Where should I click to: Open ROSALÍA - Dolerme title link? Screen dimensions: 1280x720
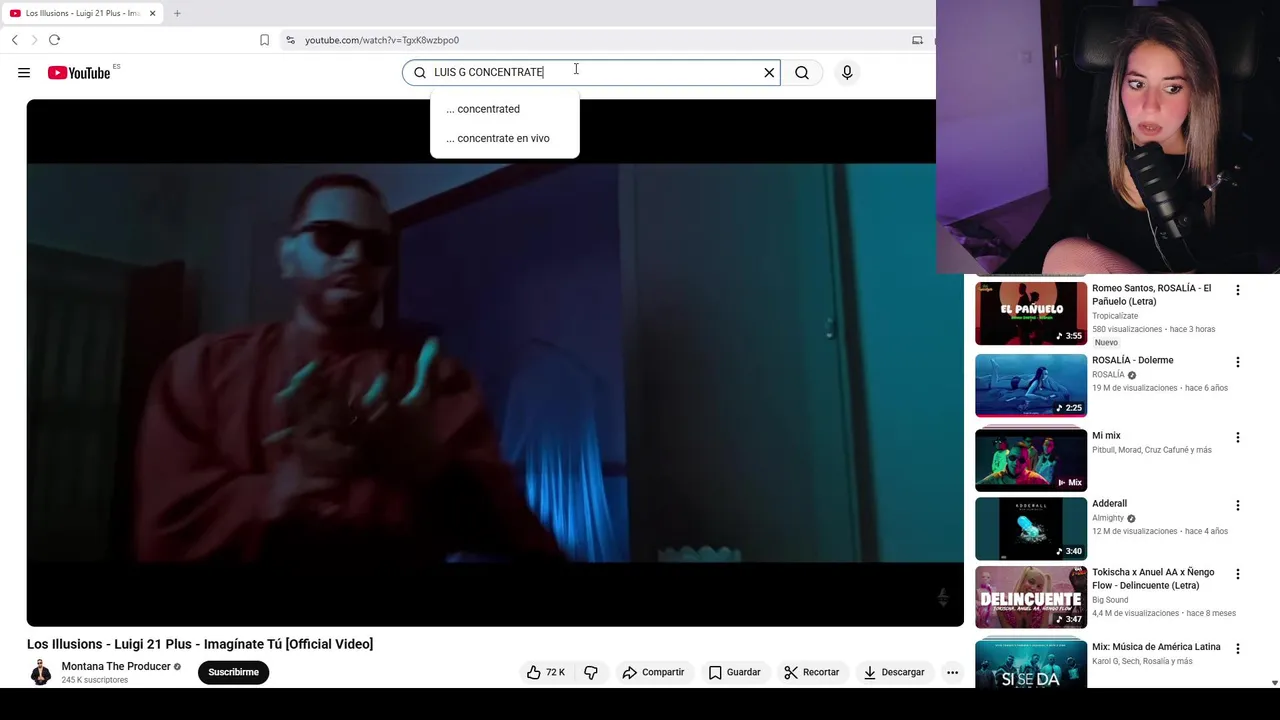1133,360
